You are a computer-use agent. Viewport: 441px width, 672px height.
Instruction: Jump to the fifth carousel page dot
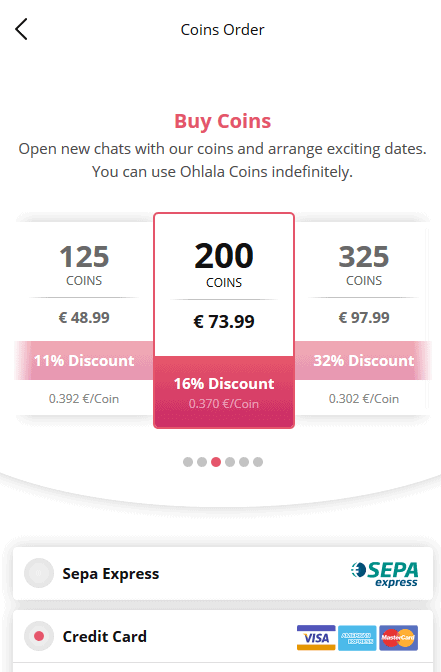click(x=244, y=462)
